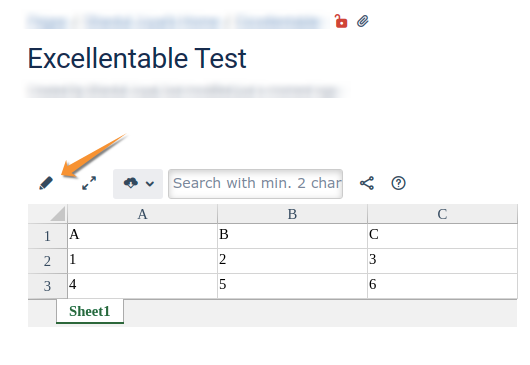Select the cell containing value 6
Image resolution: width=530 pixels, height=365 pixels.
tap(442, 286)
